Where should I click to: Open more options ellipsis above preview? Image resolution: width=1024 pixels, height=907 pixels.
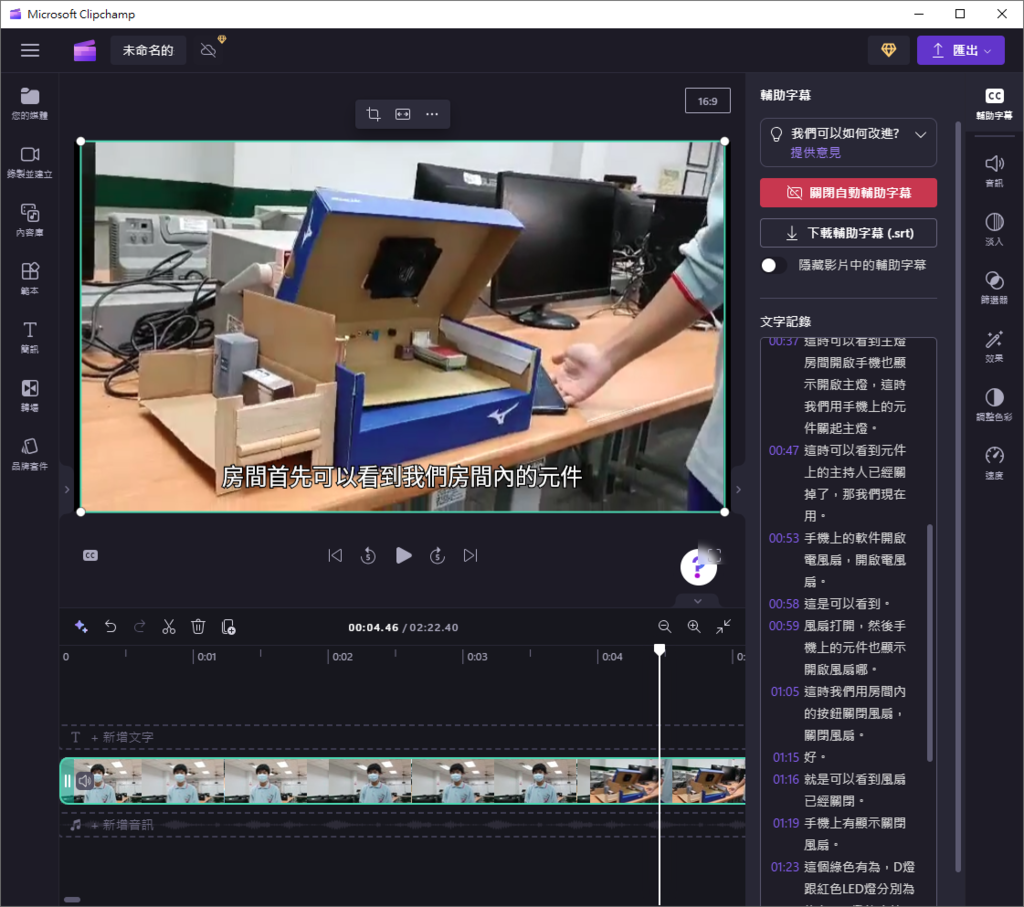(x=432, y=114)
